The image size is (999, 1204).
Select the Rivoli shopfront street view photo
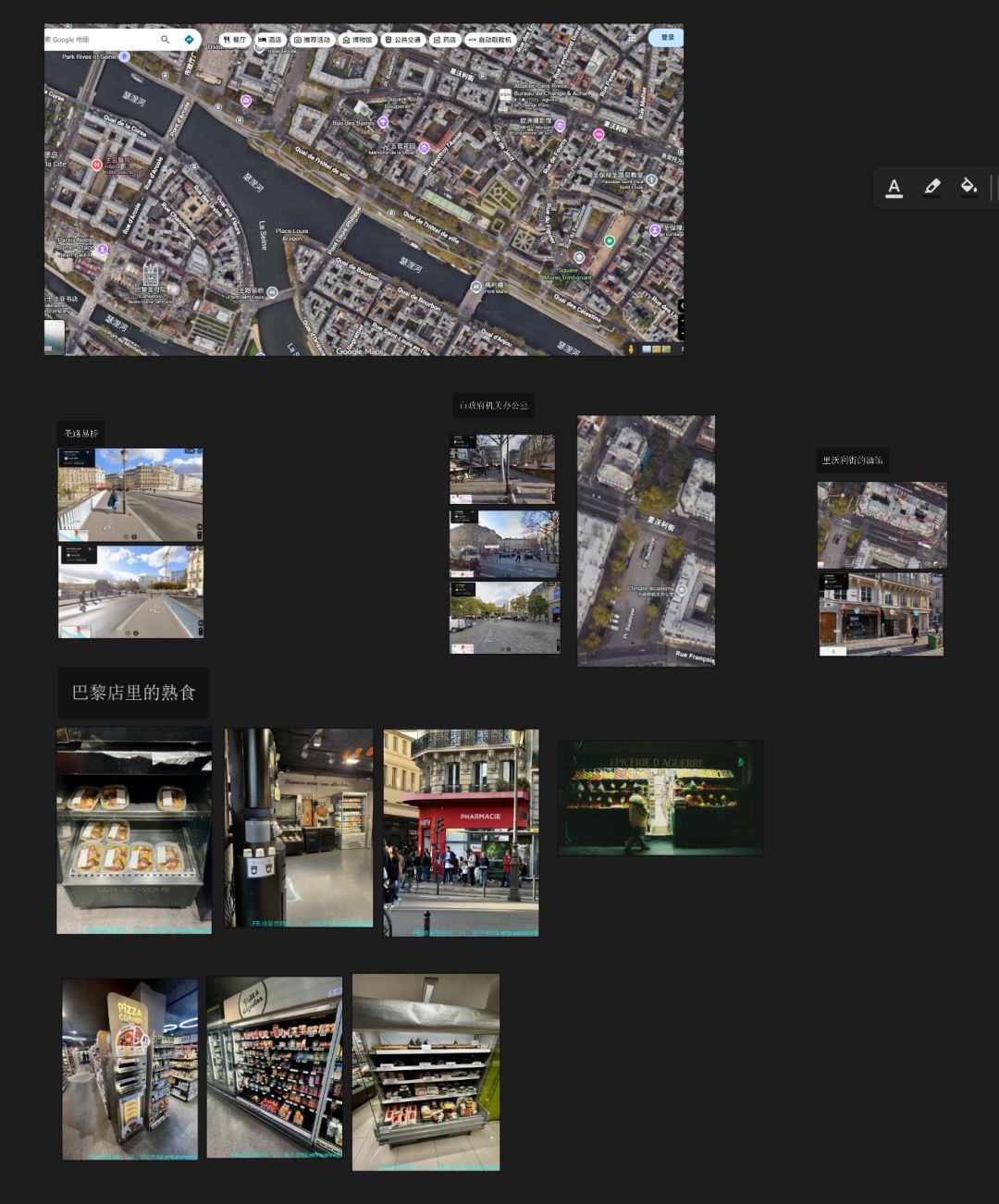(882, 614)
